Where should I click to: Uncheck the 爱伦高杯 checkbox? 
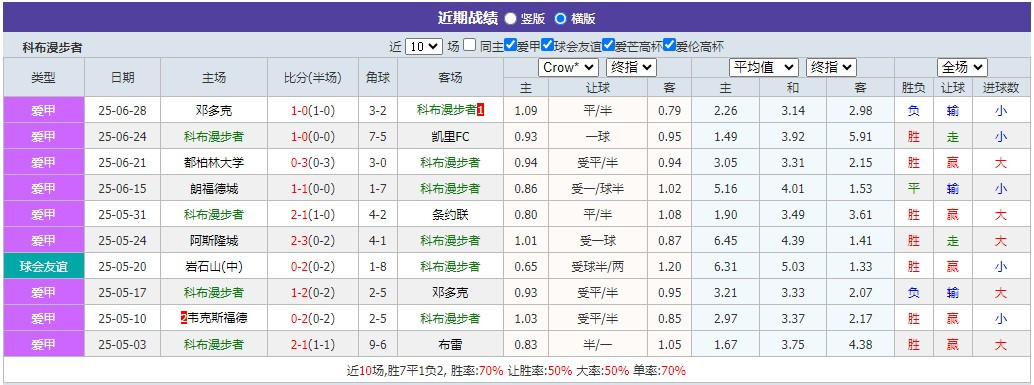coord(669,45)
